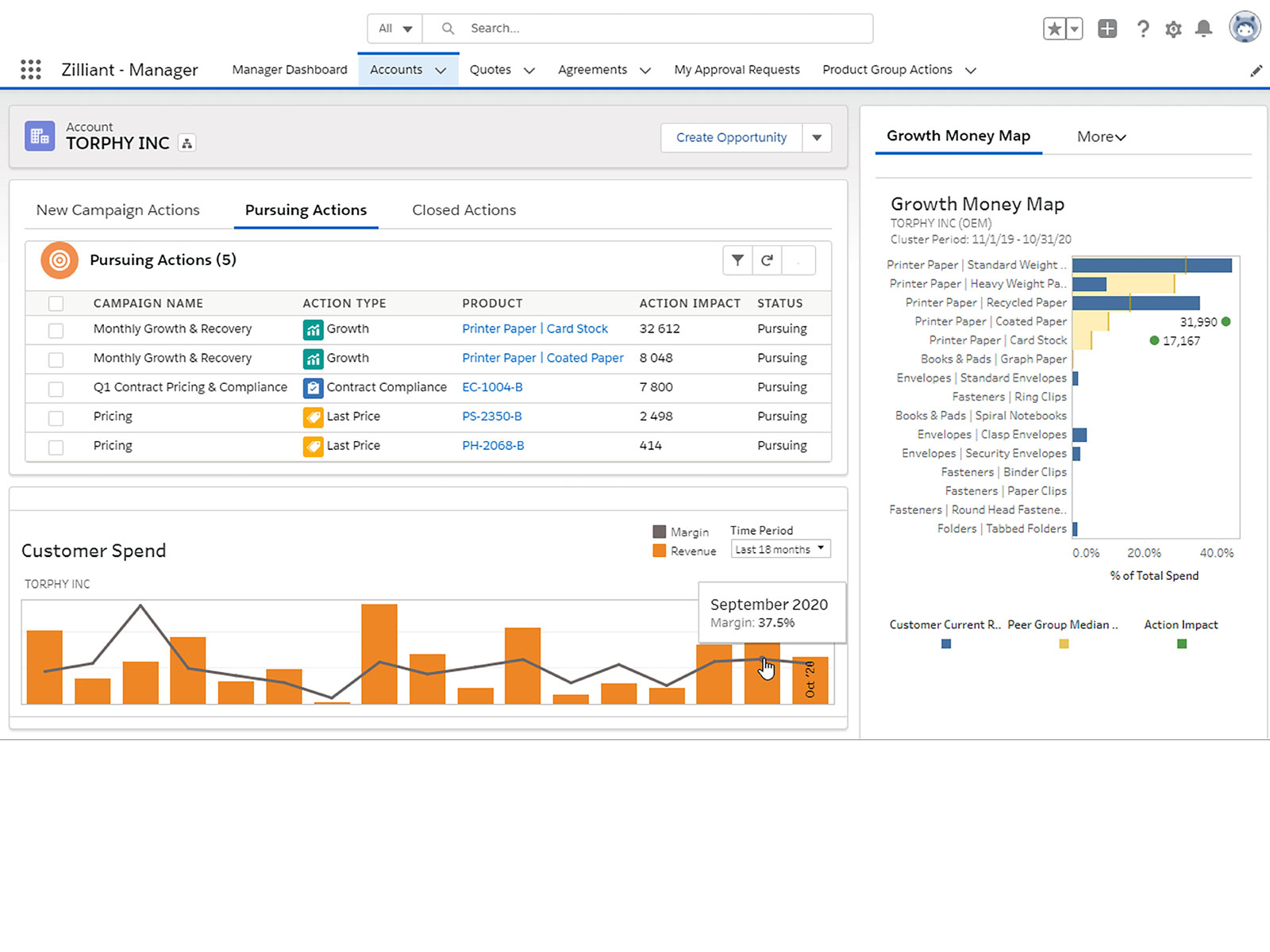The height and width of the screenshot is (952, 1270).
Task: Click the CAMPAIGN NAME column header
Action: pyautogui.click(x=148, y=304)
